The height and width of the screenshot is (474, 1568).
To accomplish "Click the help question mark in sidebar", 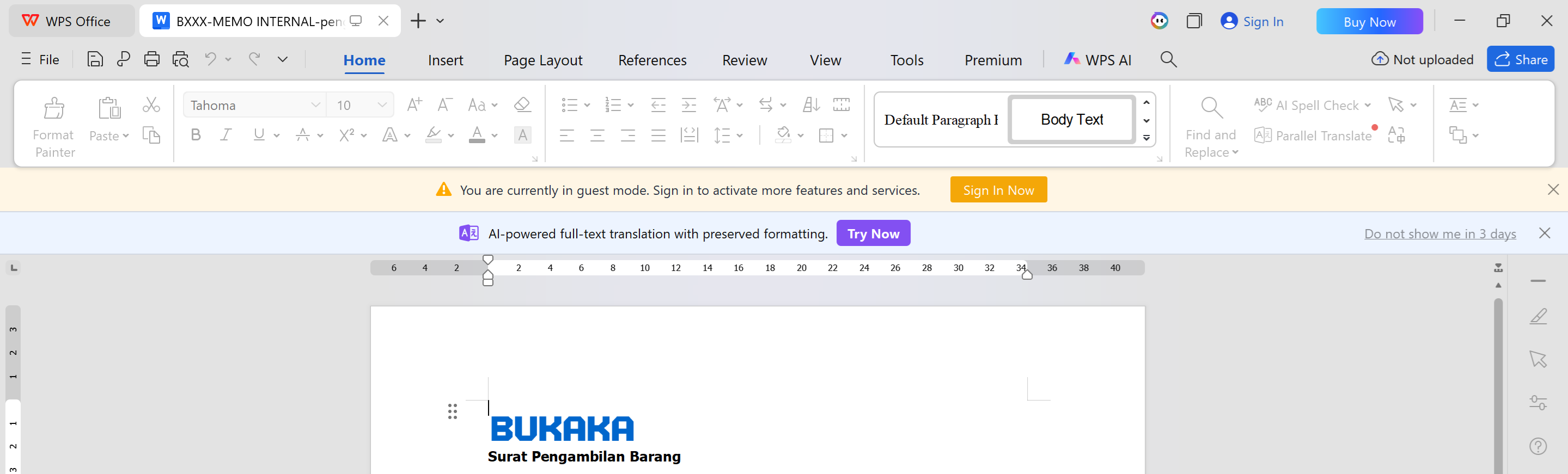I will [x=1538, y=446].
